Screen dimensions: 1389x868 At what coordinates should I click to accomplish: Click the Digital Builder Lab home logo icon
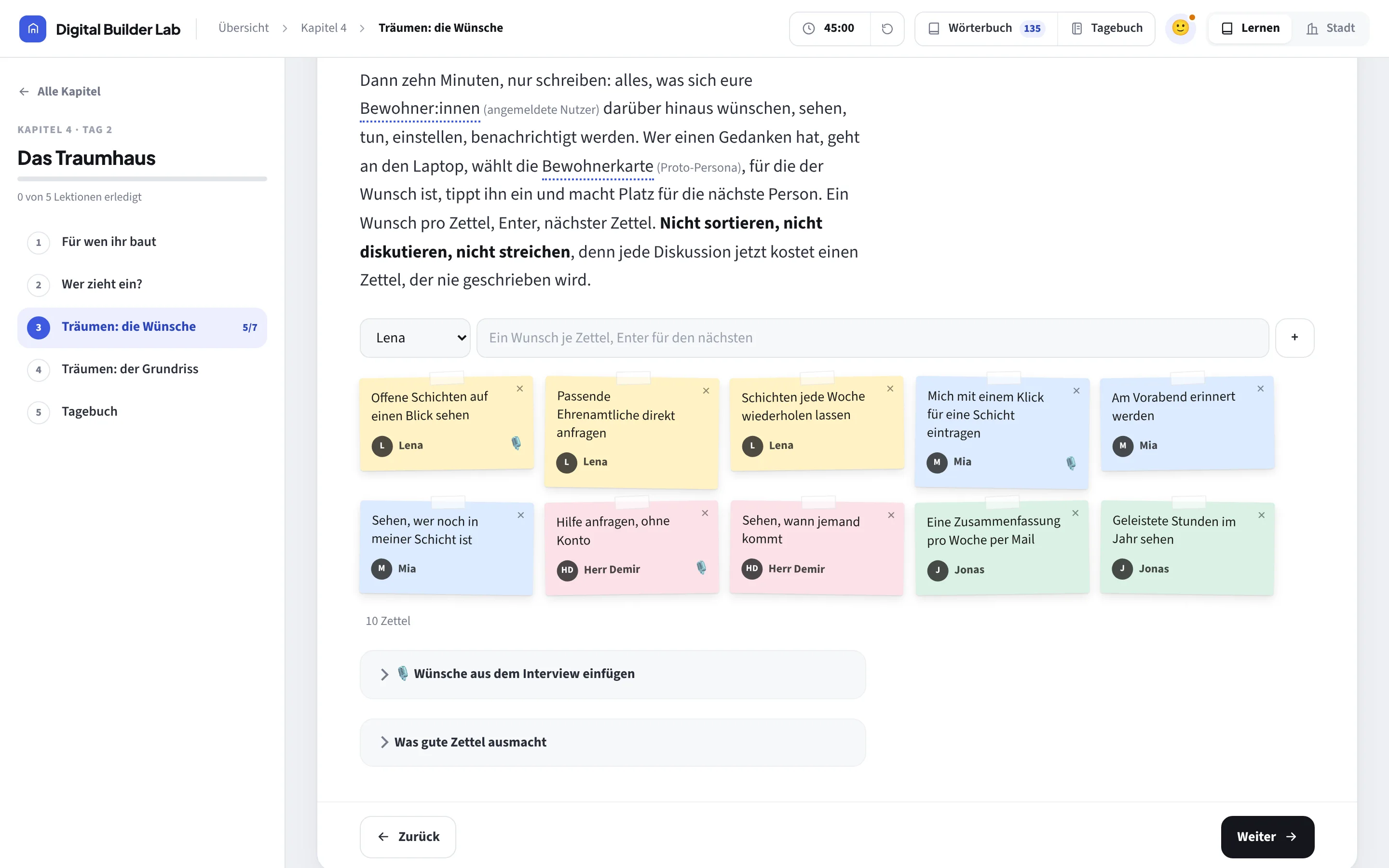33,29
